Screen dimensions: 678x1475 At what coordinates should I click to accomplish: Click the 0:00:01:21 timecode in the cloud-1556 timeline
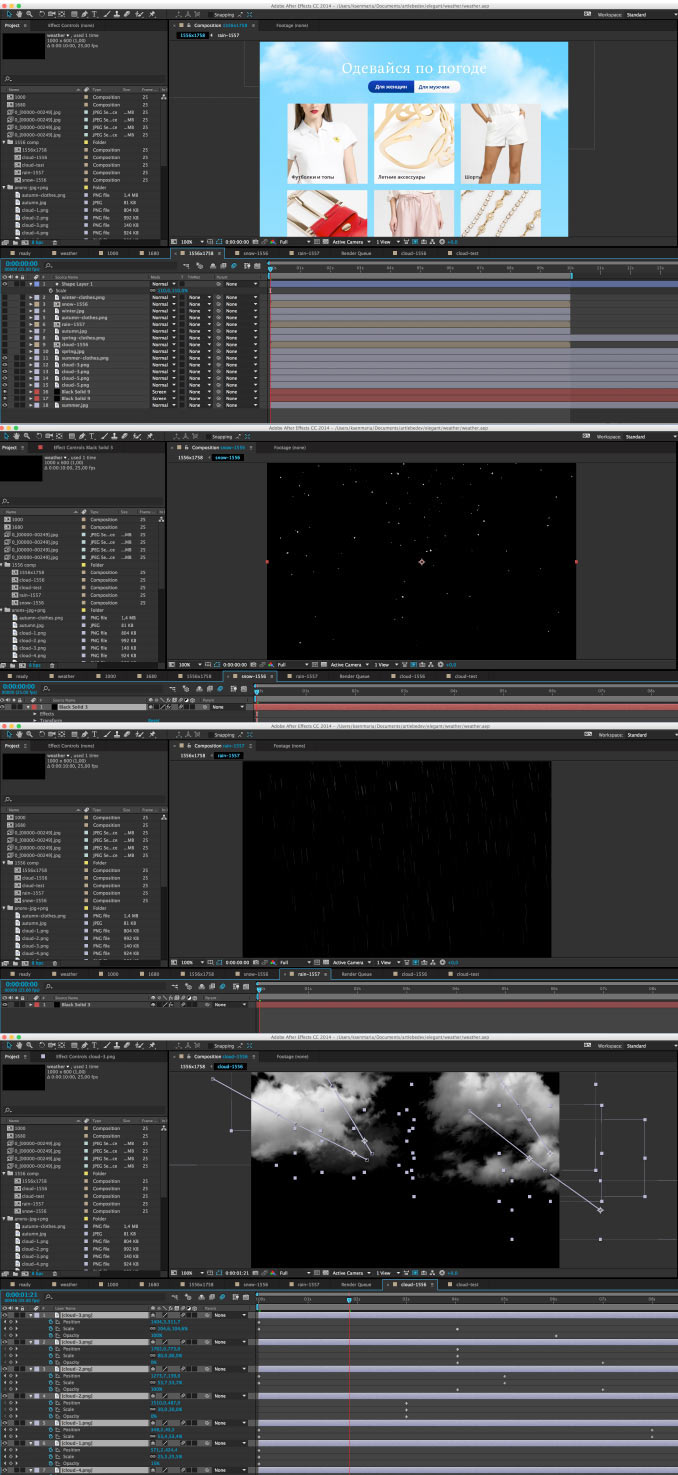coord(22,1294)
